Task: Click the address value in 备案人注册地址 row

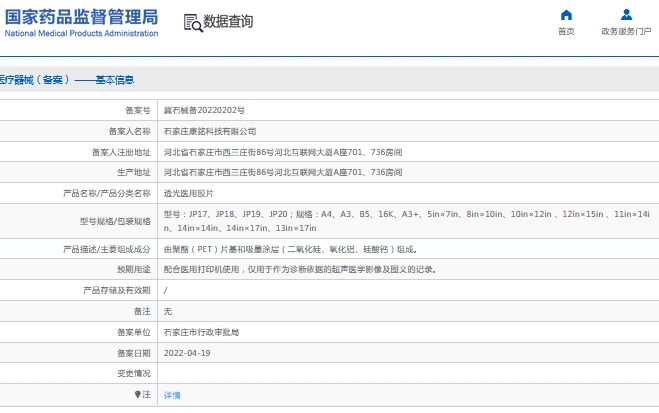Action: [283, 152]
